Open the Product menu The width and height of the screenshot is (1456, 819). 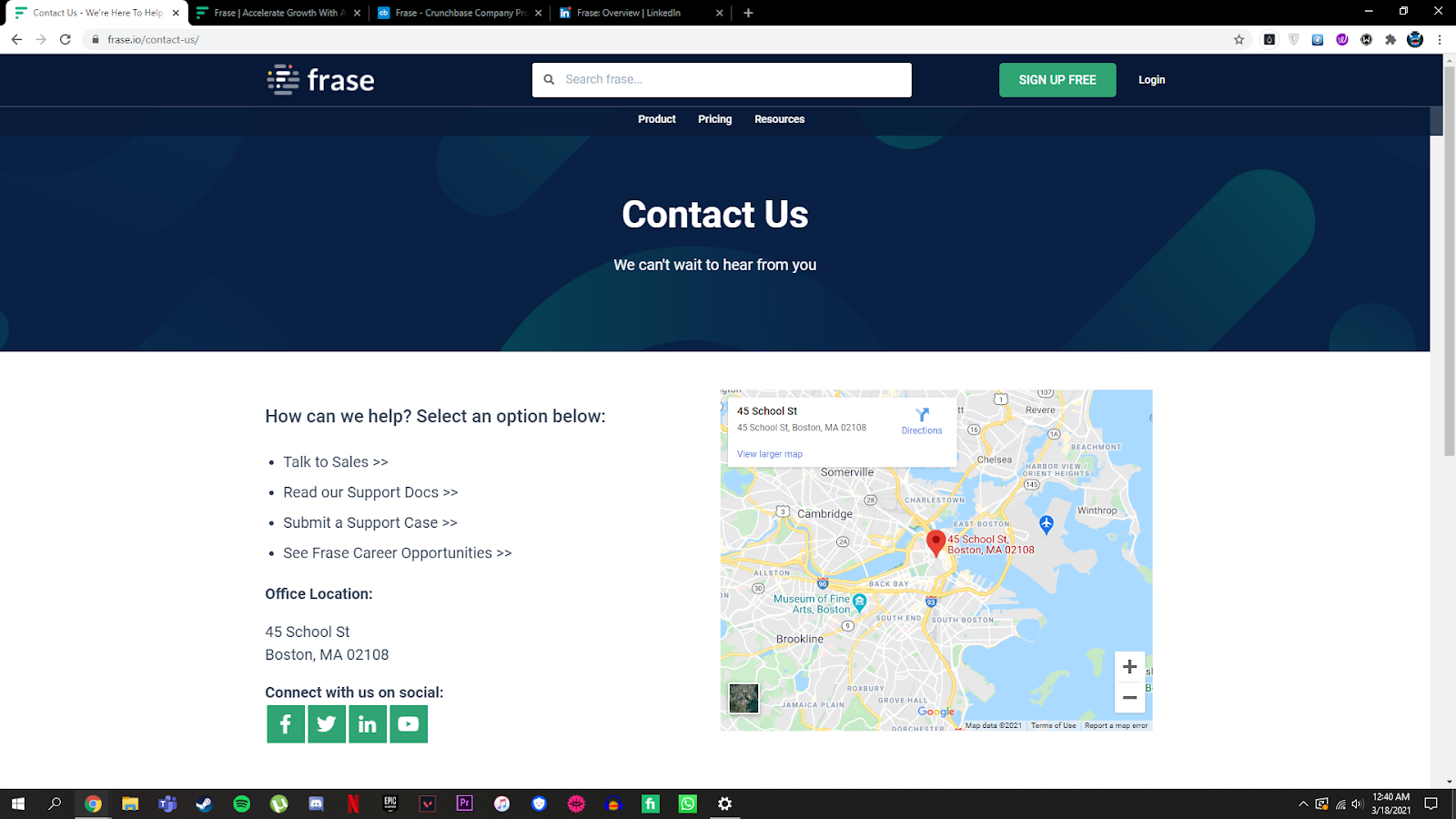(x=657, y=119)
